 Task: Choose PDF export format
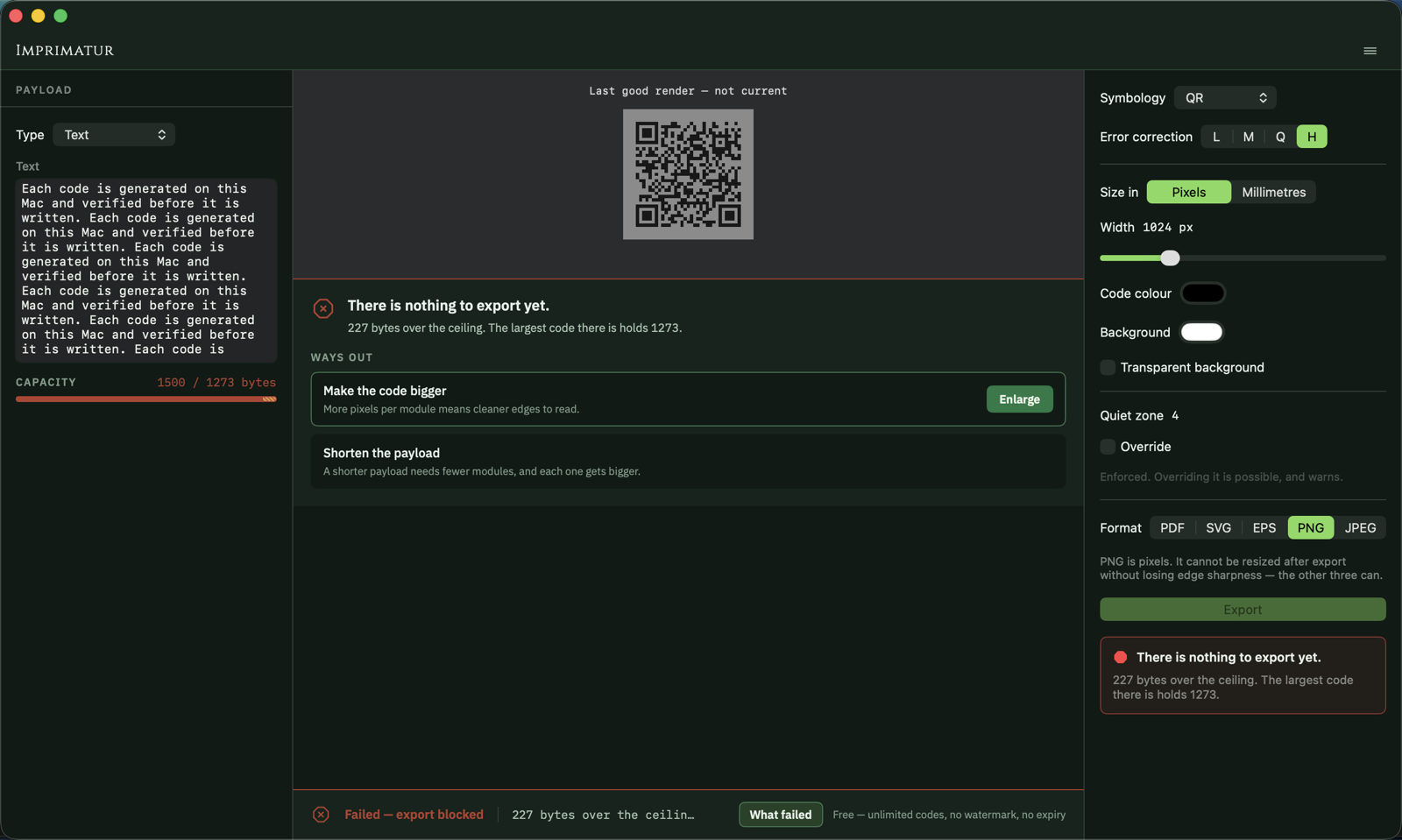click(1172, 527)
